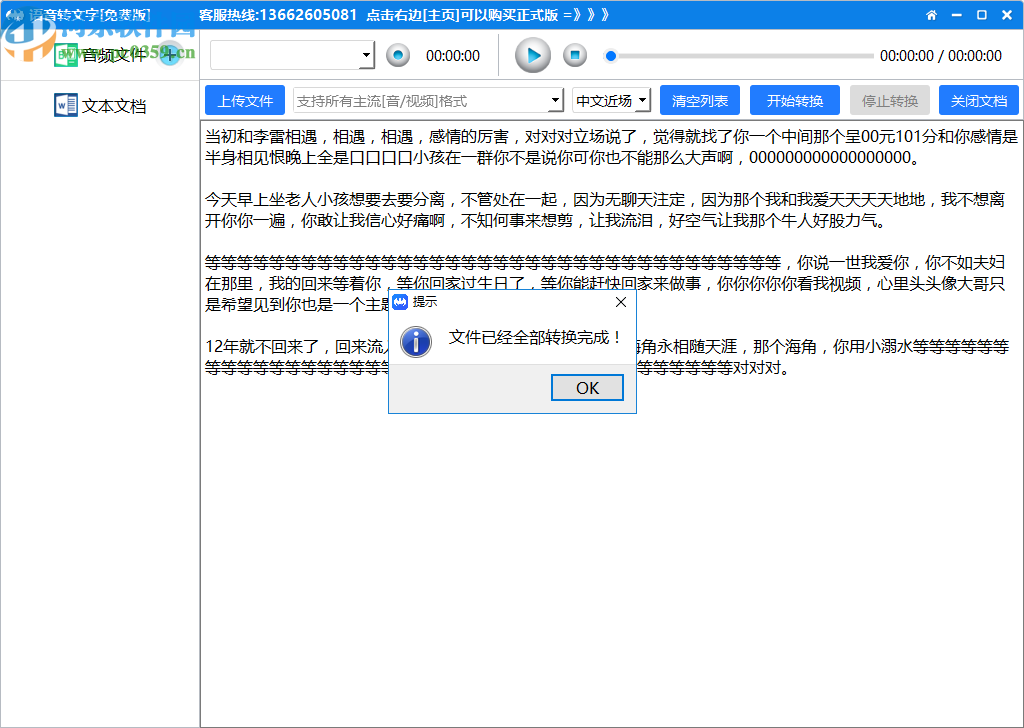The width and height of the screenshot is (1024, 728).
Task: Click 清空列表 to clear the list
Action: click(x=700, y=100)
